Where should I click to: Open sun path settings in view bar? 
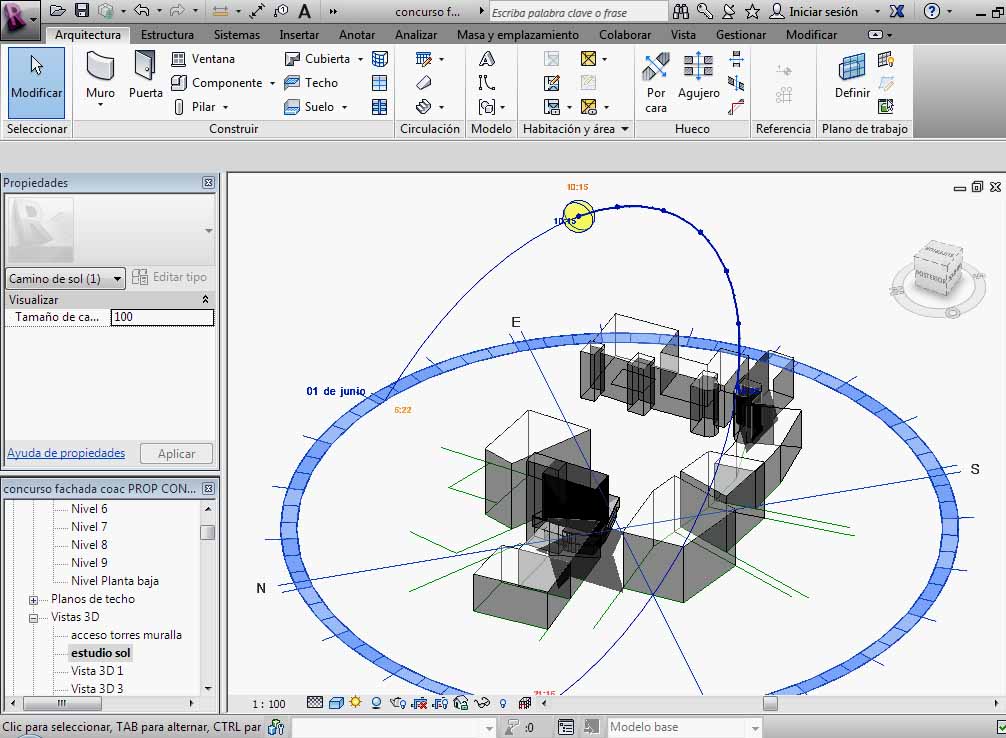pos(355,703)
